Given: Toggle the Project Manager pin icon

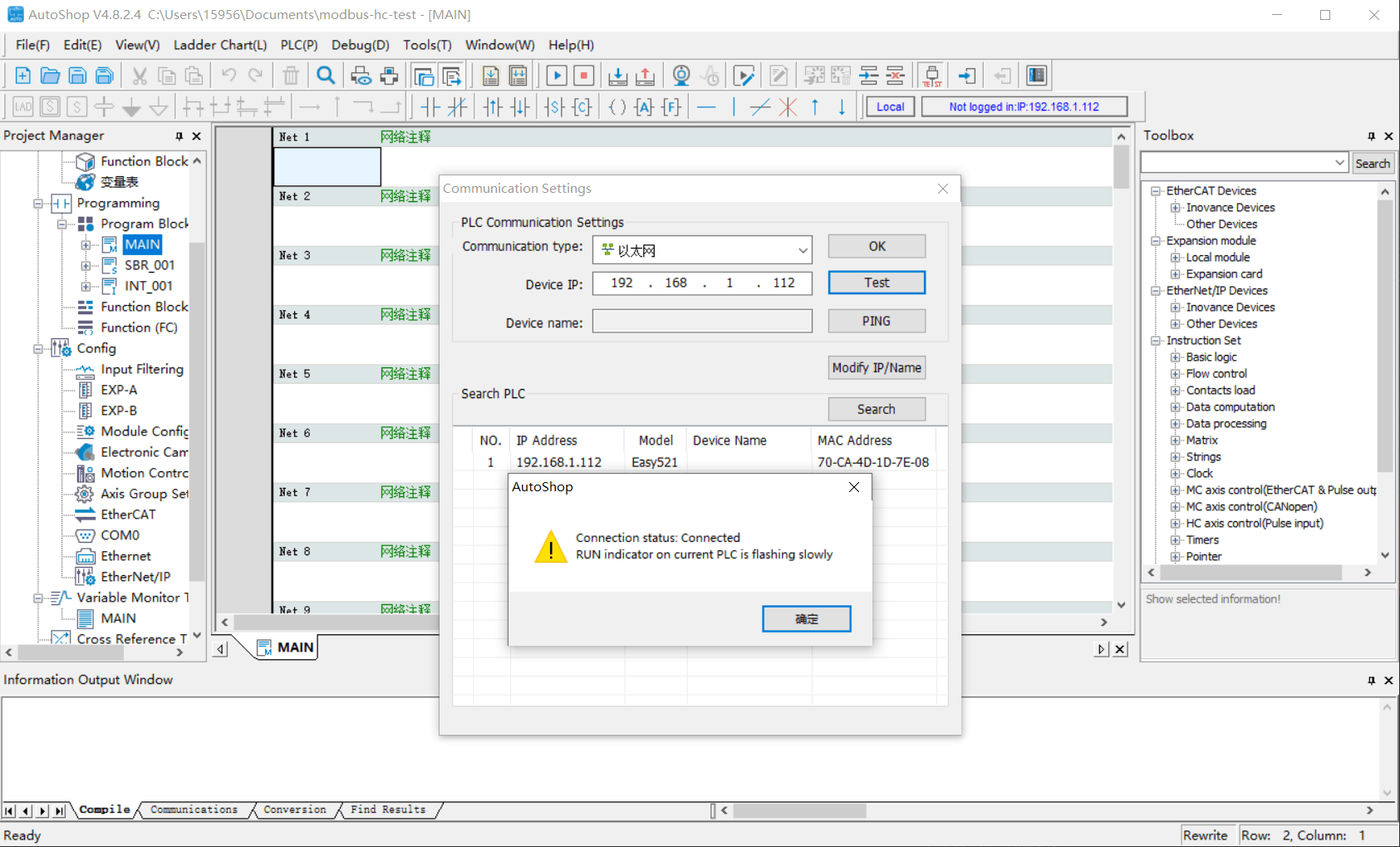Looking at the screenshot, I should 179,135.
